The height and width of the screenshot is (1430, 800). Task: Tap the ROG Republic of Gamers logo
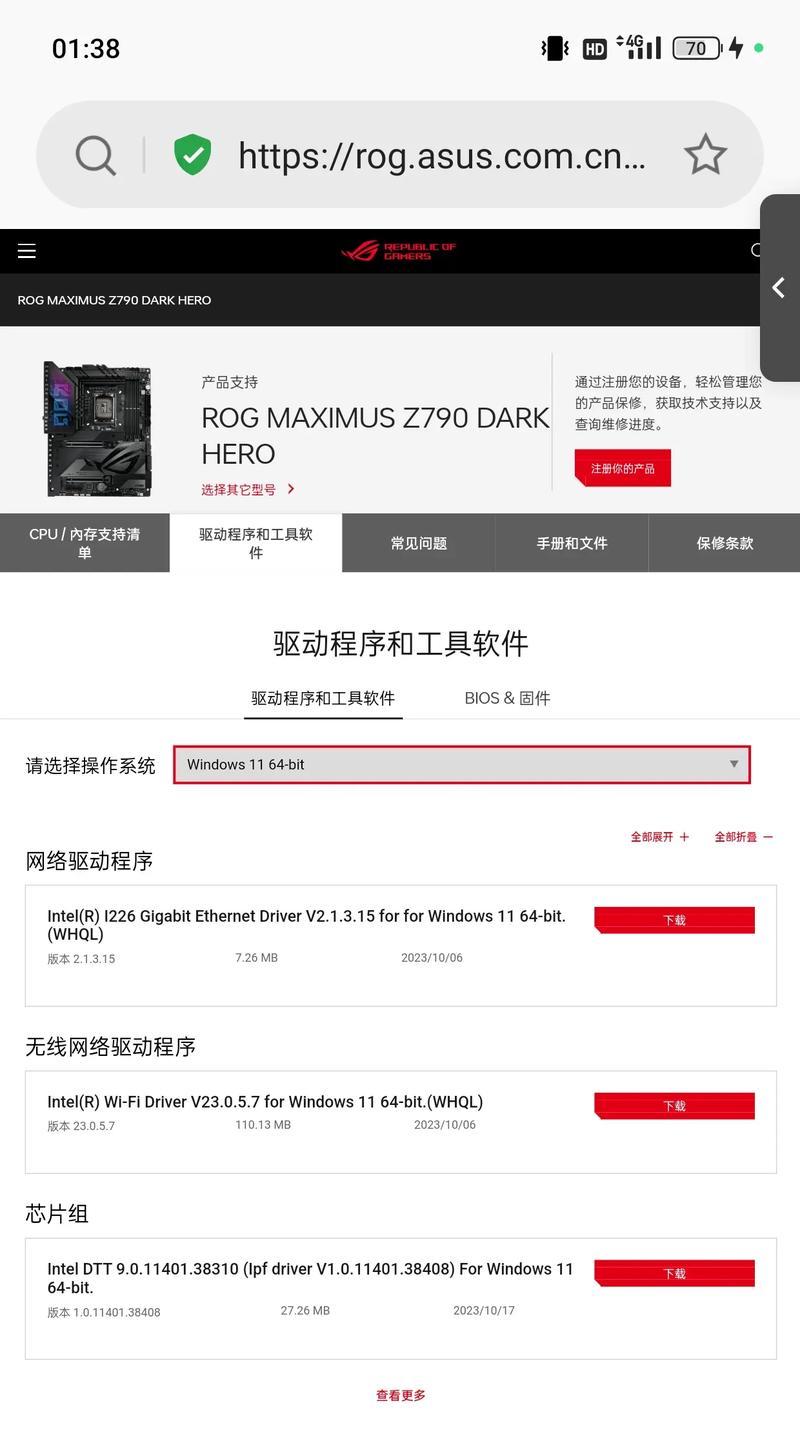398,251
